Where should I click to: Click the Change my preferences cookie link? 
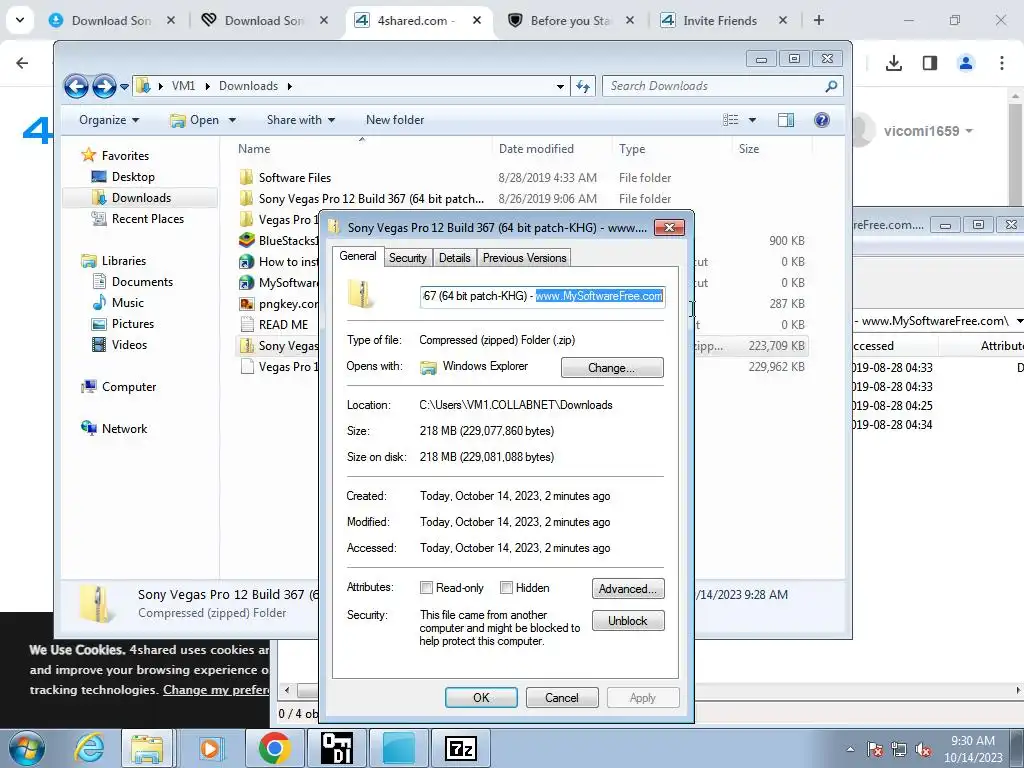coord(216,690)
